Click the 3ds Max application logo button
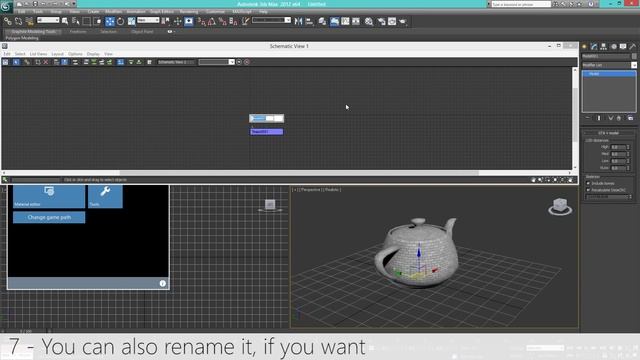Image resolution: width=640 pixels, height=360 pixels. point(6,7)
